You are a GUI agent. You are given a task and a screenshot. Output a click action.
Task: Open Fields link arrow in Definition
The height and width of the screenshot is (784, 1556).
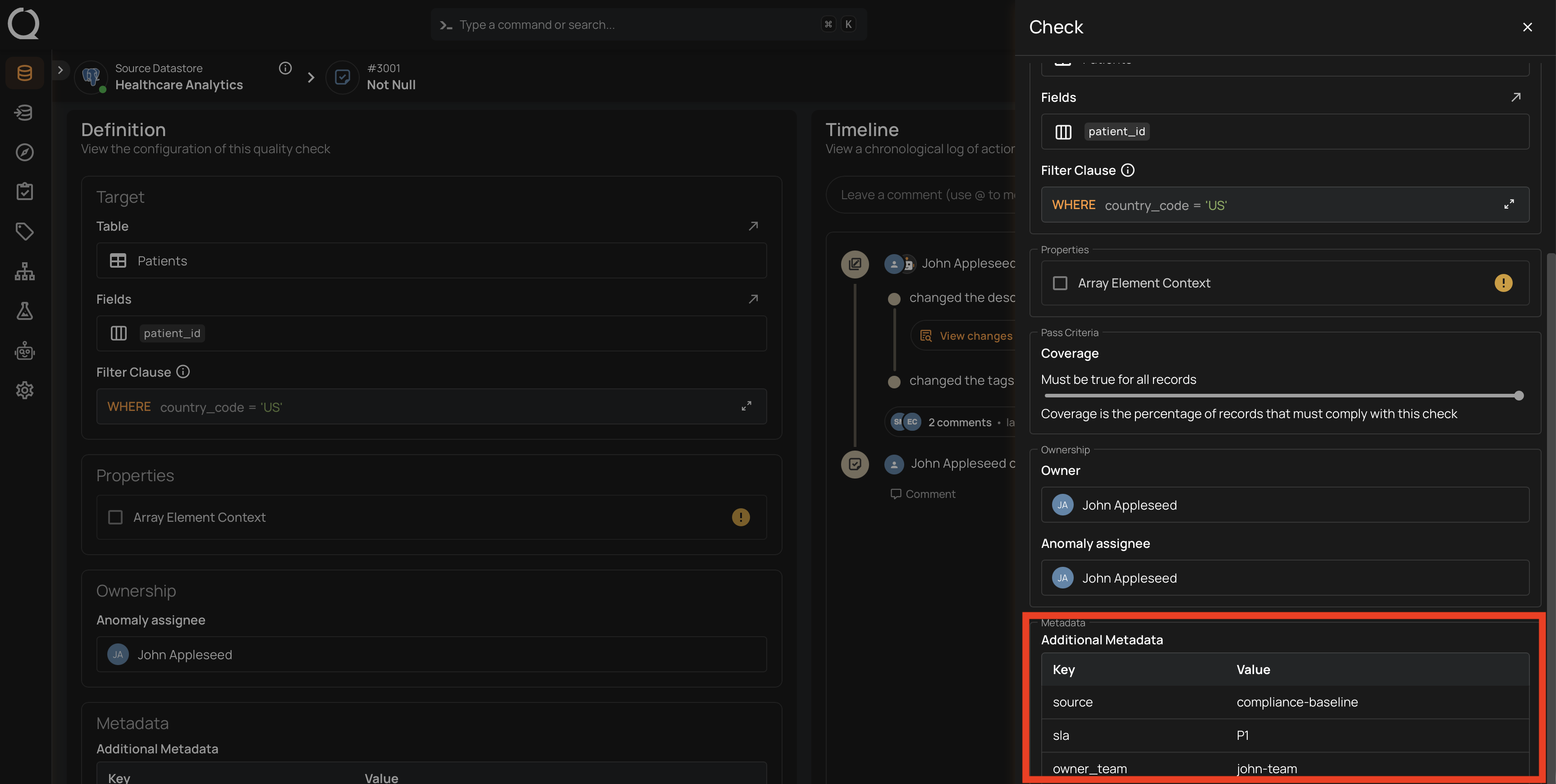(x=753, y=299)
